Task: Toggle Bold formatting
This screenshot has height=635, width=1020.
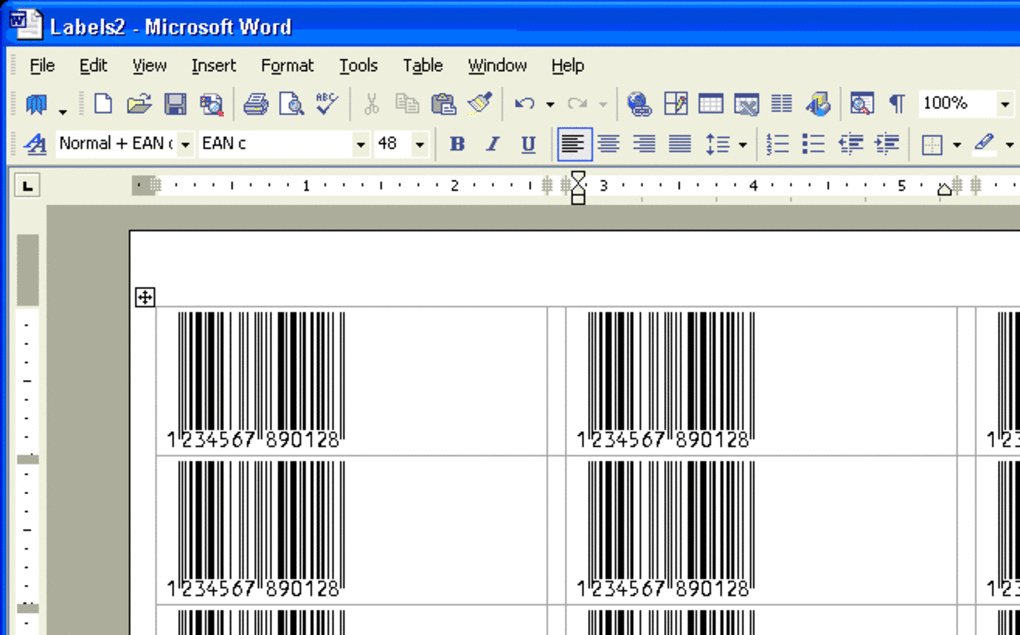Action: click(x=457, y=144)
